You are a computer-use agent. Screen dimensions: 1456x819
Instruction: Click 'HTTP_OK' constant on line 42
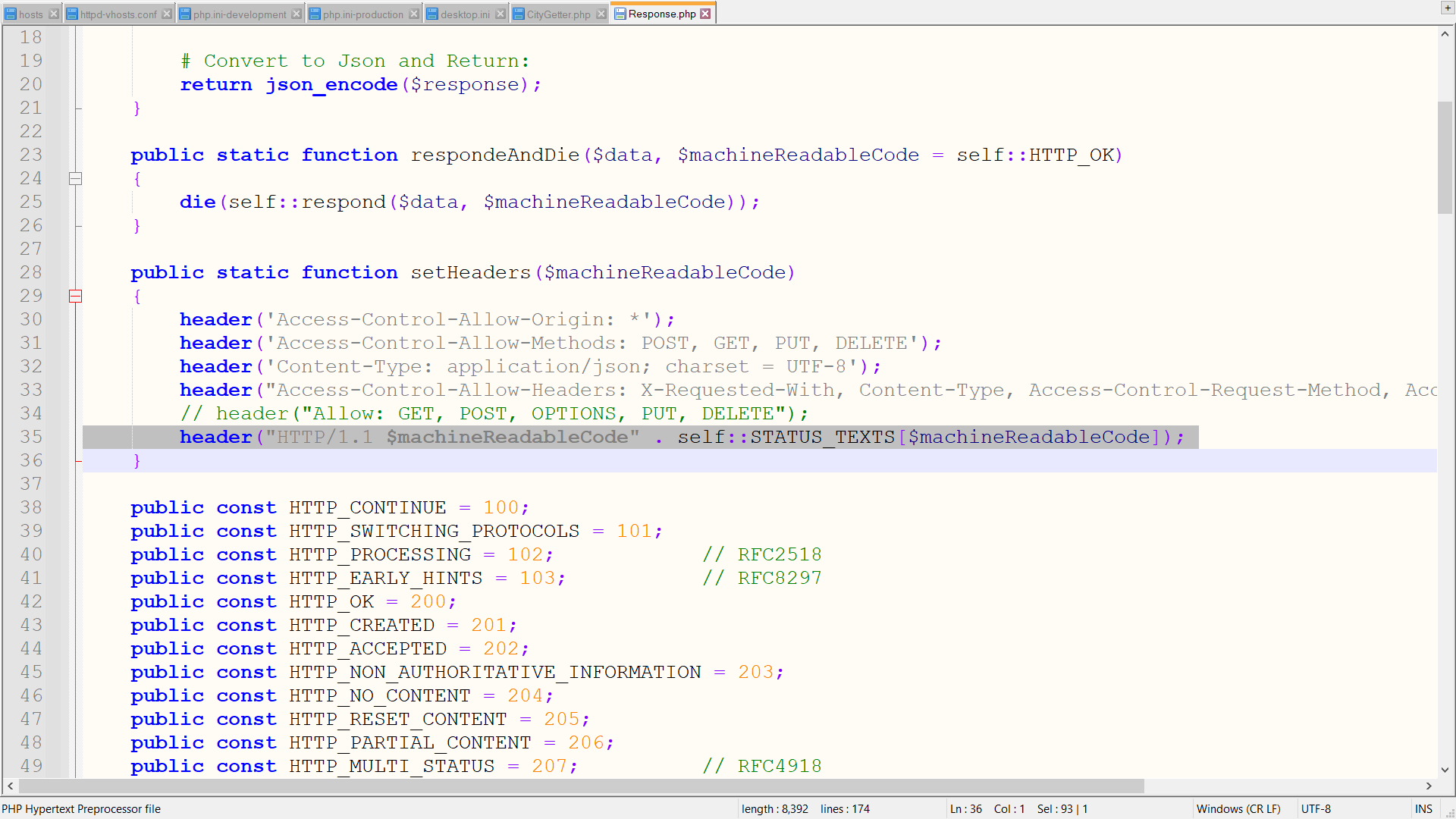[x=331, y=602]
